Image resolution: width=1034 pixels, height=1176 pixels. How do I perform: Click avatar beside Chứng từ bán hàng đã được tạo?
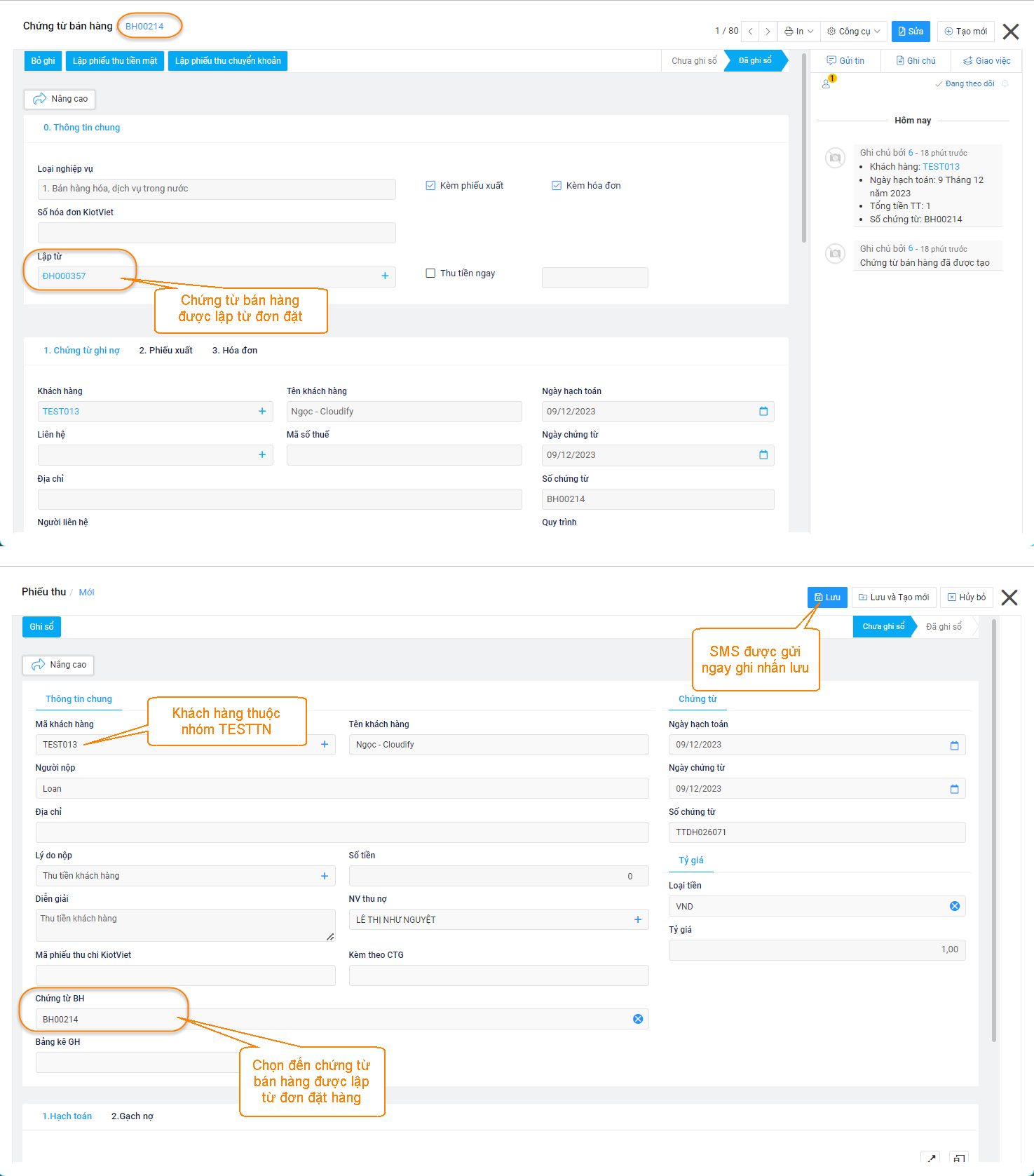835,254
